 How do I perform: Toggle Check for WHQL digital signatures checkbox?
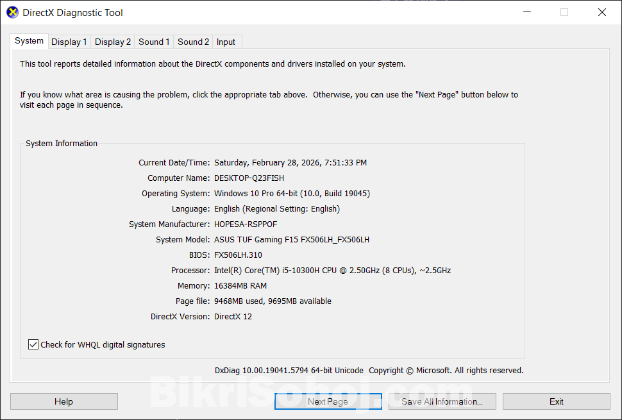33,344
